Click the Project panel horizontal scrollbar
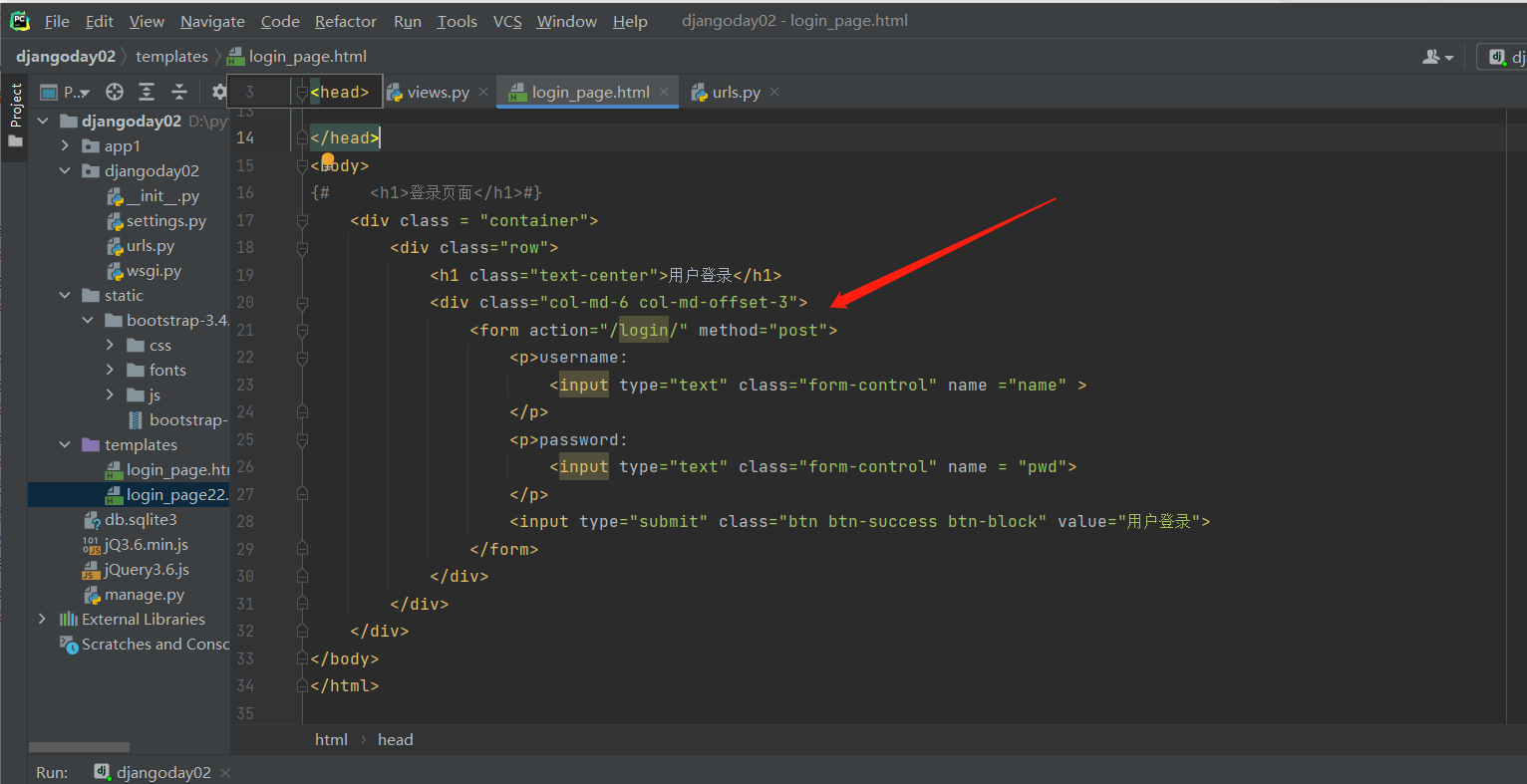Screen dimensions: 1527x784 pyautogui.click(x=80, y=747)
